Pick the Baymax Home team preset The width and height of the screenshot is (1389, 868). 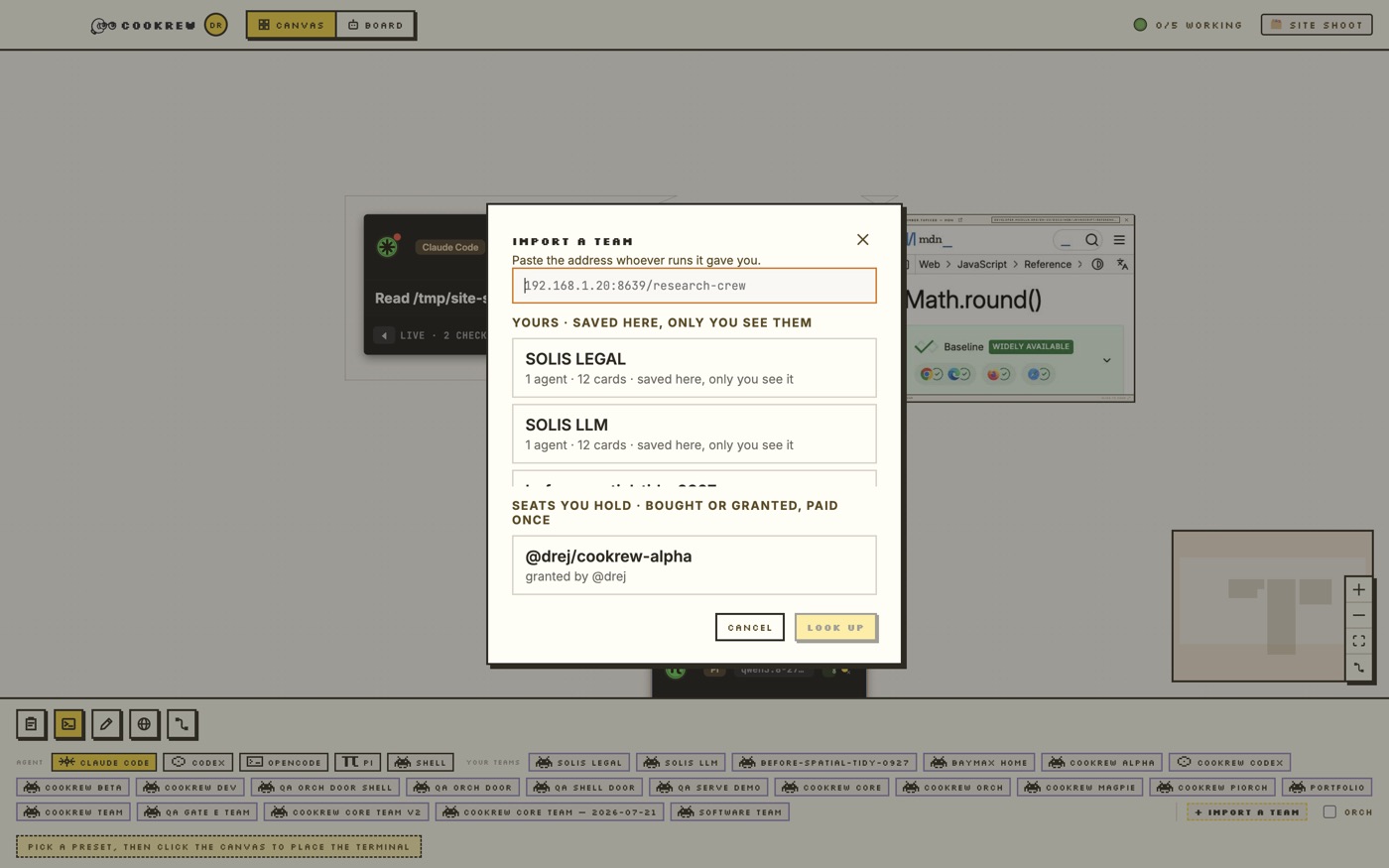pyautogui.click(x=979, y=762)
